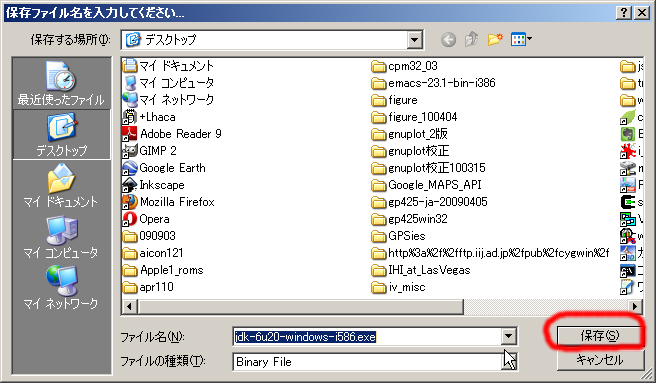The width and height of the screenshot is (656, 383).
Task: Click the Save (保存) button
Action: click(x=600, y=335)
